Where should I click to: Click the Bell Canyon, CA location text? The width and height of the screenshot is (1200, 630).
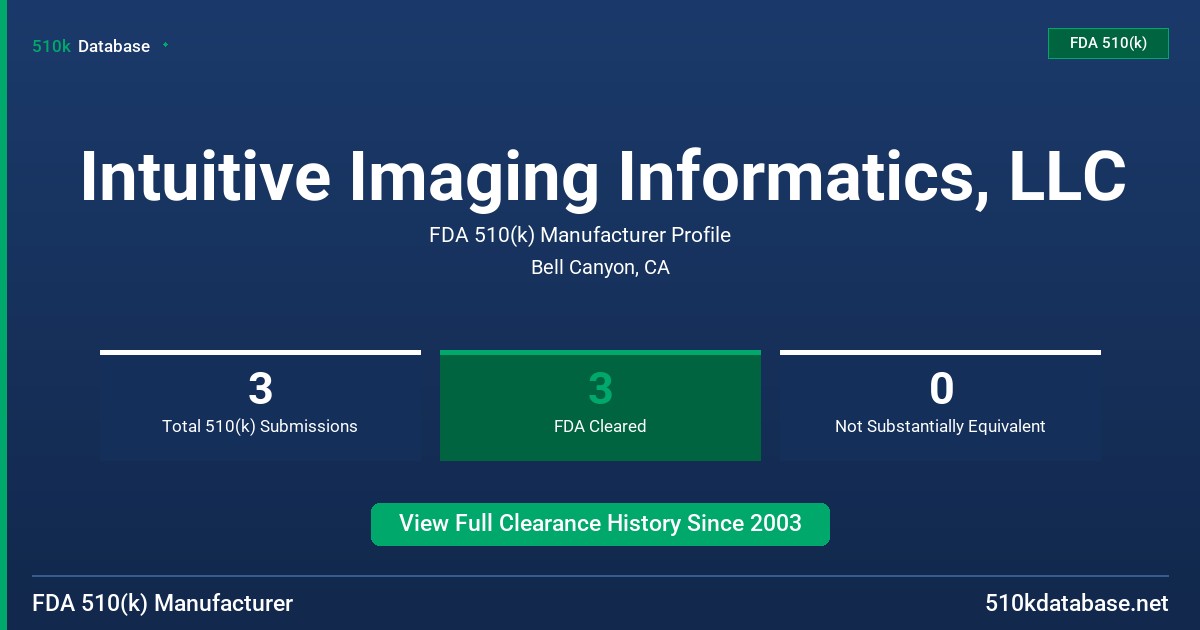pyautogui.click(x=600, y=268)
